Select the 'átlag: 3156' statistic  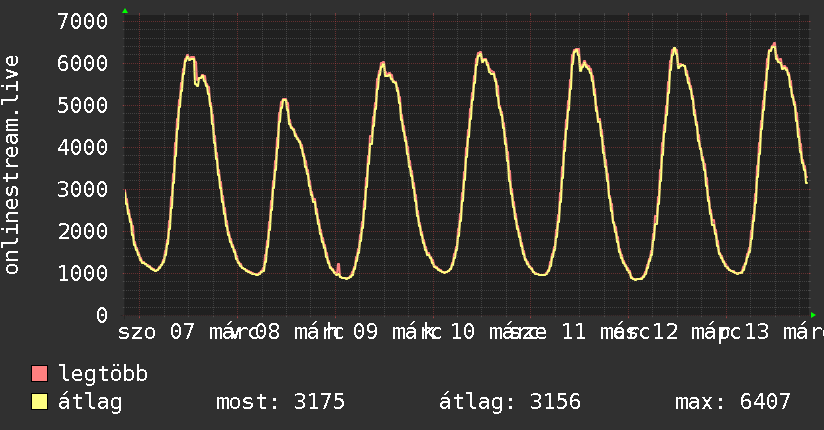pyautogui.click(x=510, y=402)
